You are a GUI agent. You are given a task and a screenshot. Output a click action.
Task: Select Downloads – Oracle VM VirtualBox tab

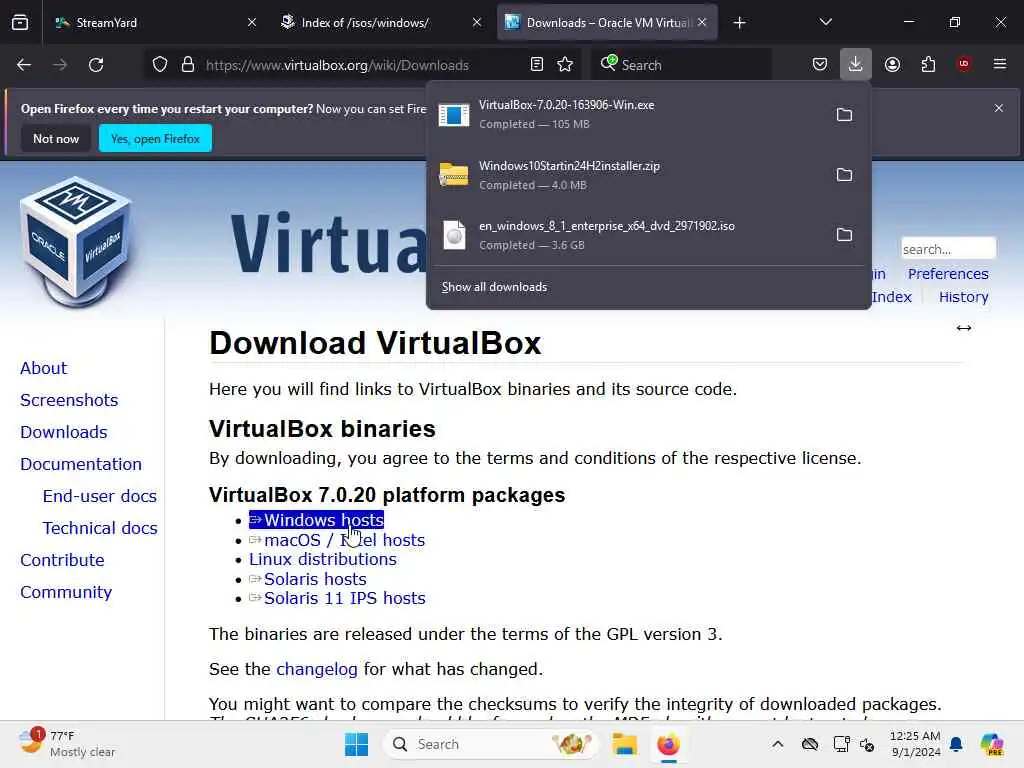coord(607,22)
